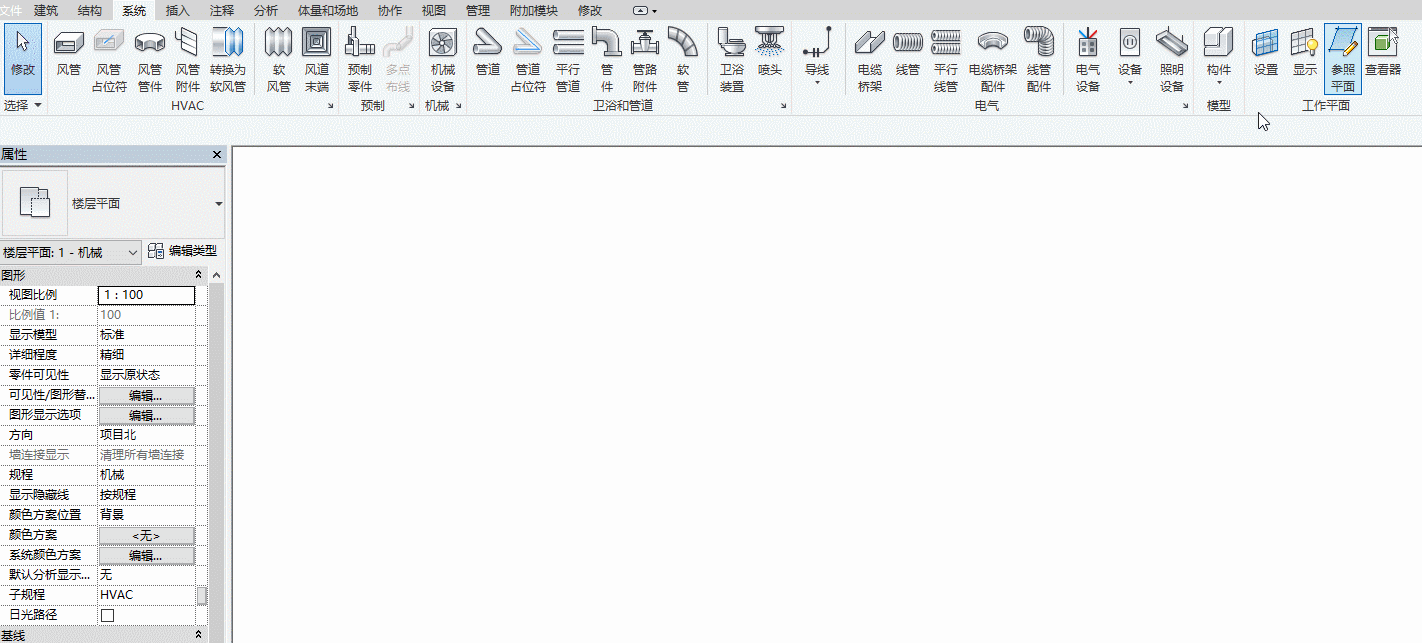
Task: Click 编辑 button for 可见性/图形替换
Action: tap(146, 395)
